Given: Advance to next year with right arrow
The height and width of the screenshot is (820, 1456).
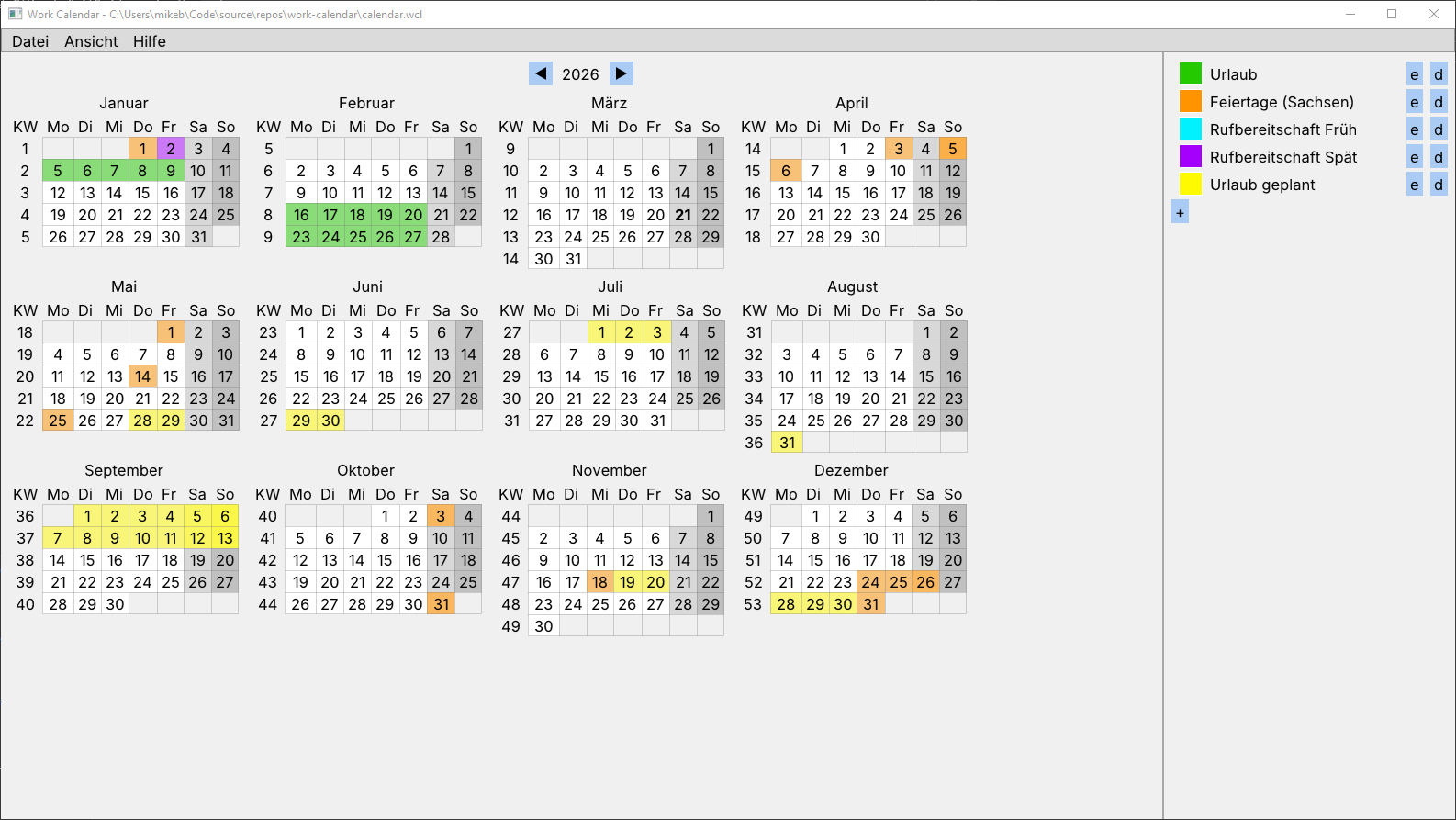Looking at the screenshot, I should coord(622,73).
